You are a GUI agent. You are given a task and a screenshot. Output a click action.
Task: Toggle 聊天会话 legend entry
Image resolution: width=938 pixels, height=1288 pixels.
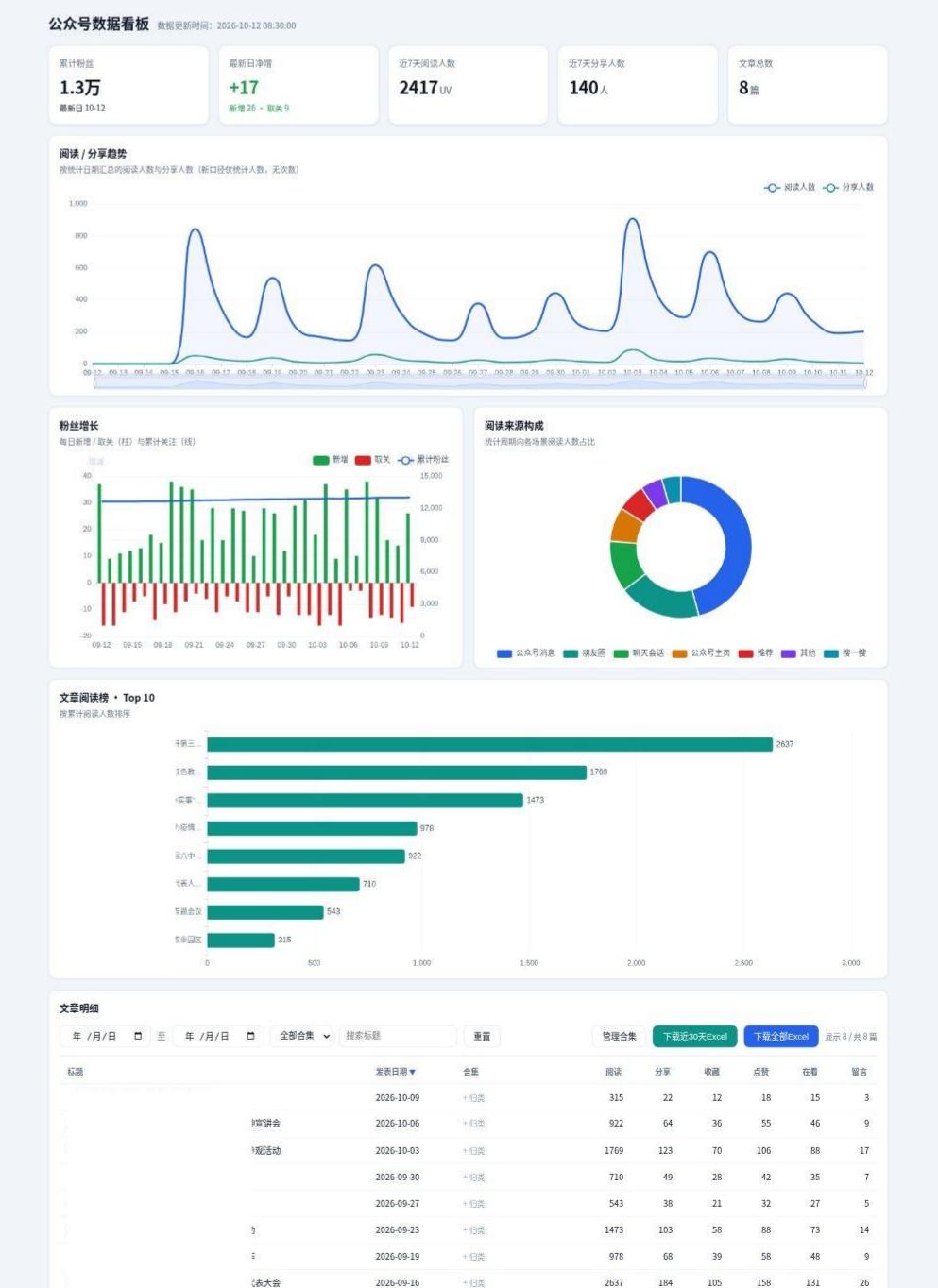(639, 652)
